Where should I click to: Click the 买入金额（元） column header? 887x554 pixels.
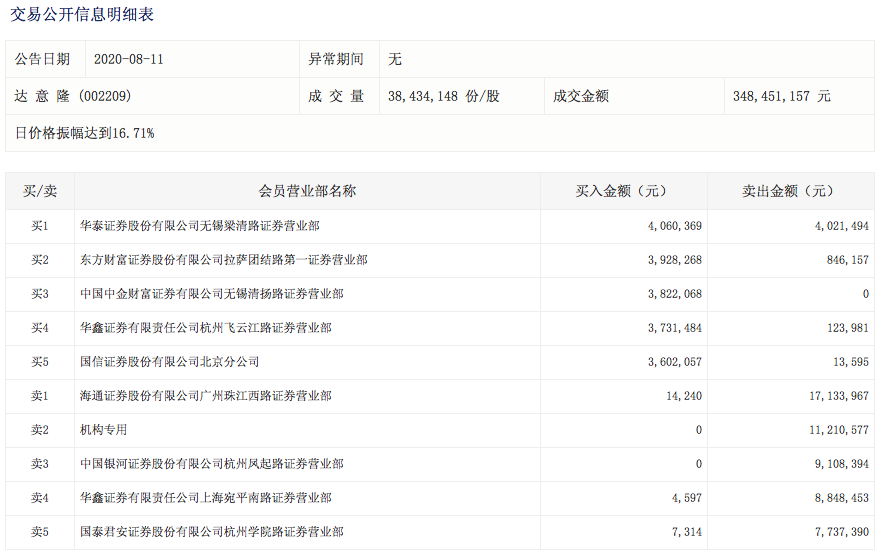[x=623, y=191]
